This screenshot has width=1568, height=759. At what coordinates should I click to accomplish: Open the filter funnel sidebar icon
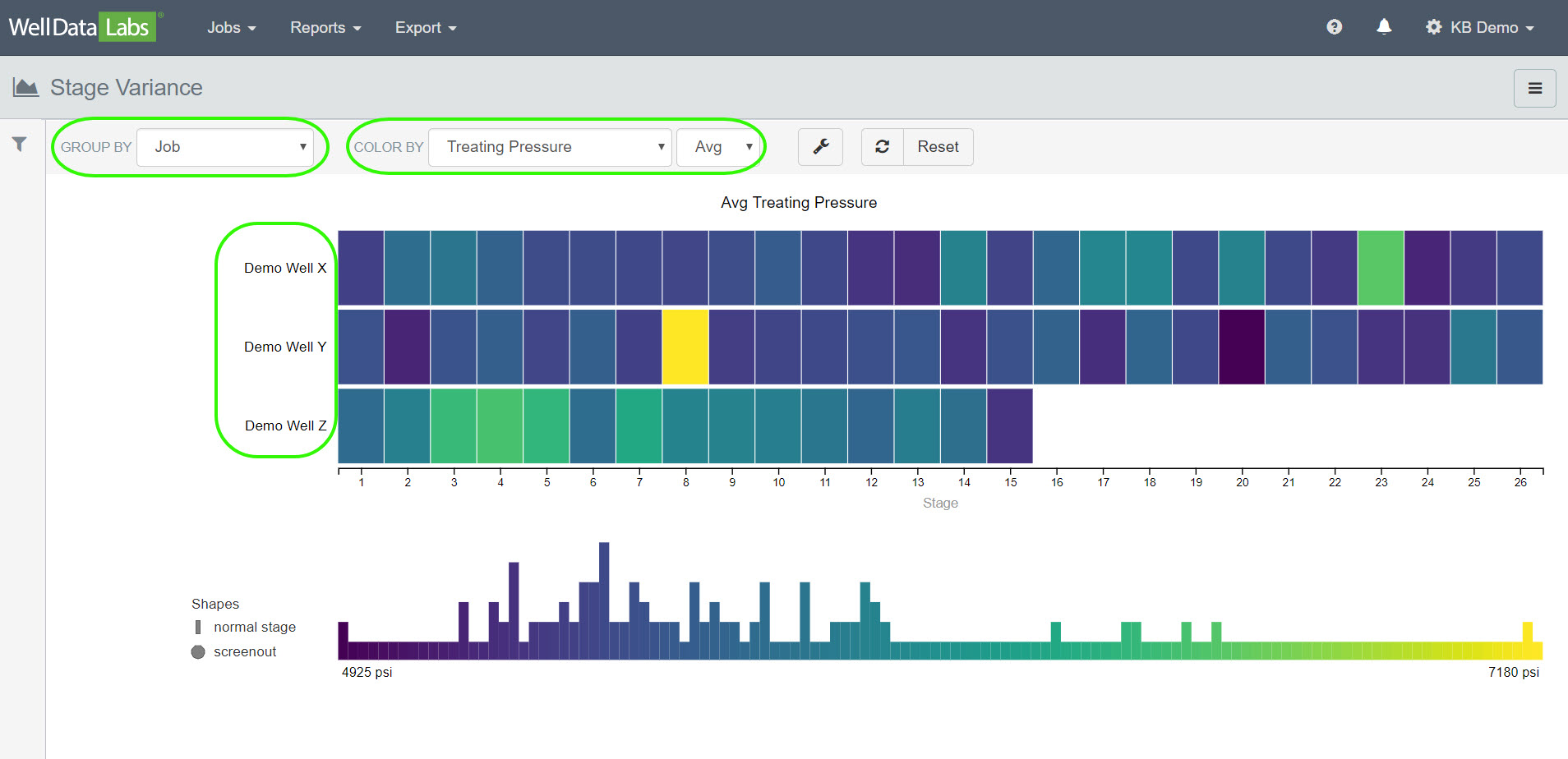point(19,145)
